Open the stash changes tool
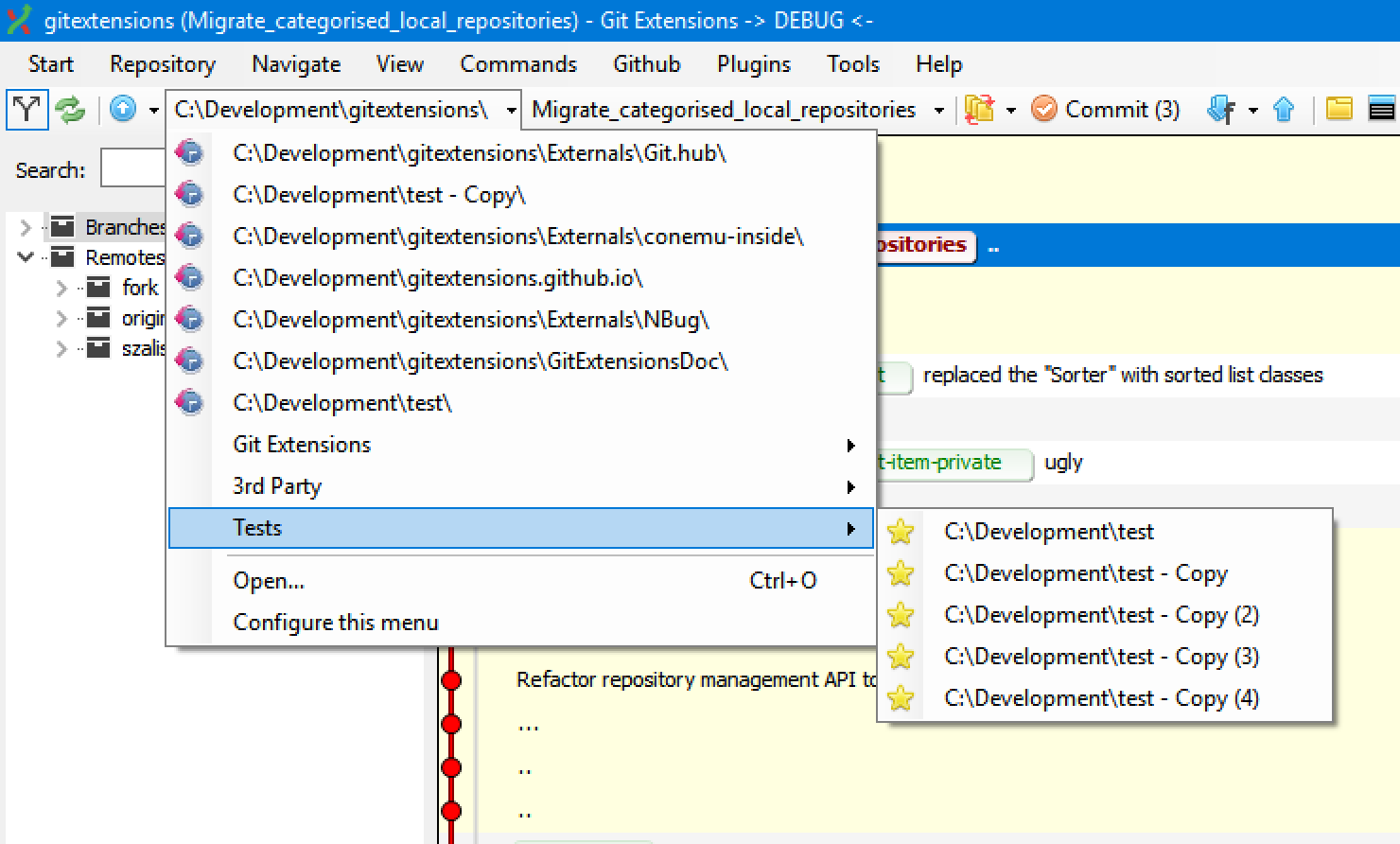This screenshot has height=844, width=1400. pos(981,109)
